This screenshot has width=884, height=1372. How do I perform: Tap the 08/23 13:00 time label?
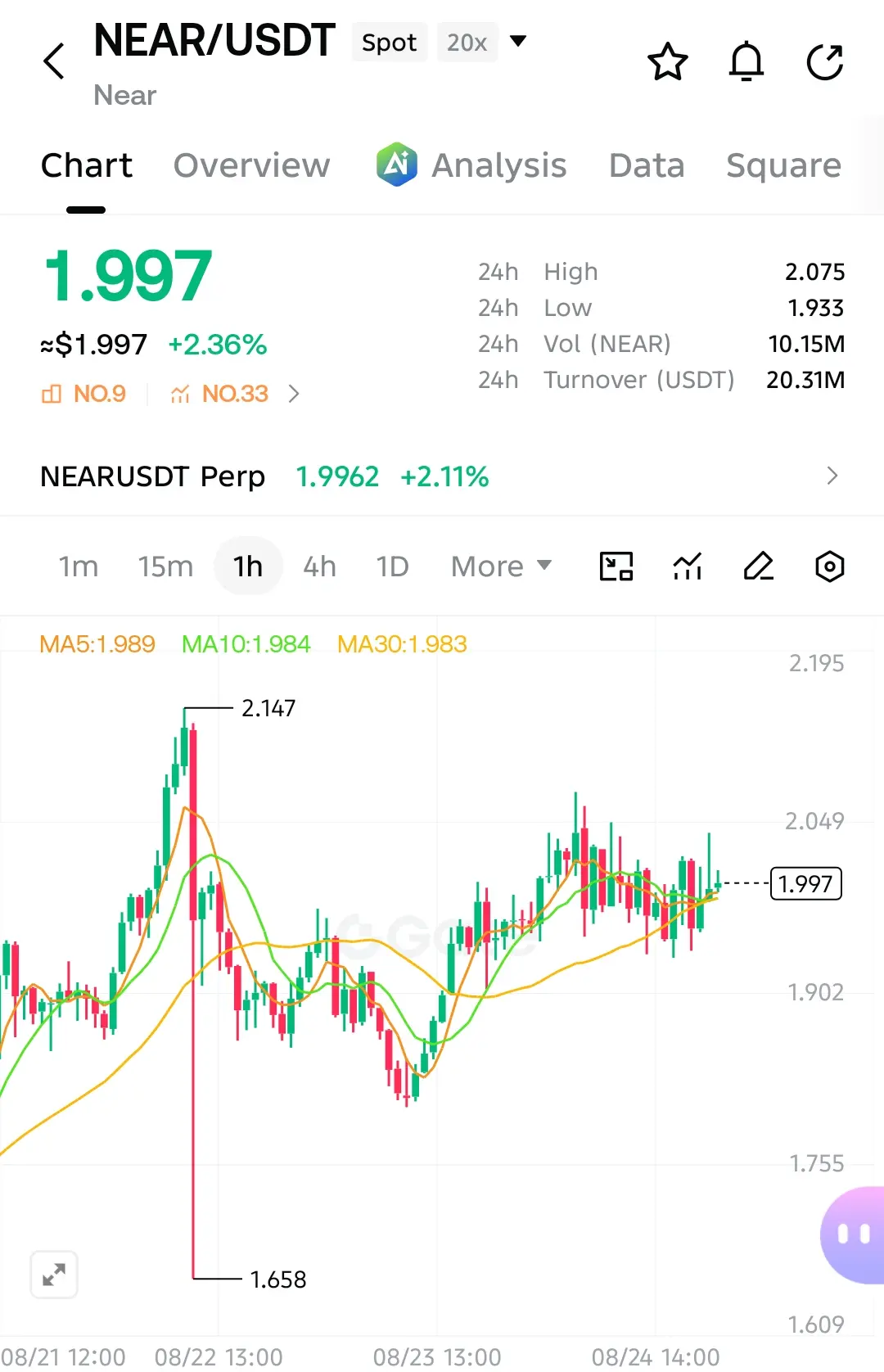click(437, 1356)
